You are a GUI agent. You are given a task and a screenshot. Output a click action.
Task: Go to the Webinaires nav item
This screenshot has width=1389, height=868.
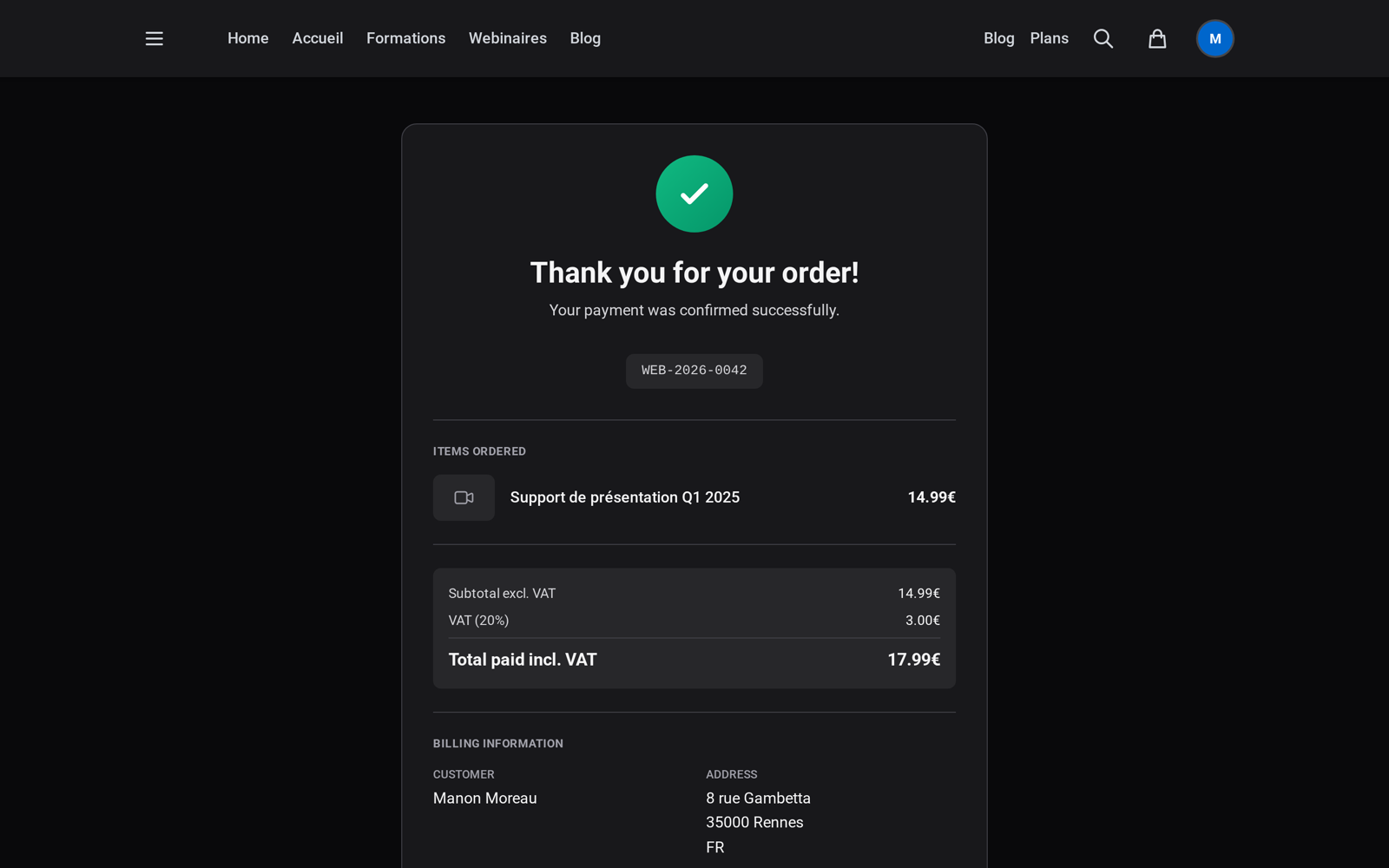508,38
